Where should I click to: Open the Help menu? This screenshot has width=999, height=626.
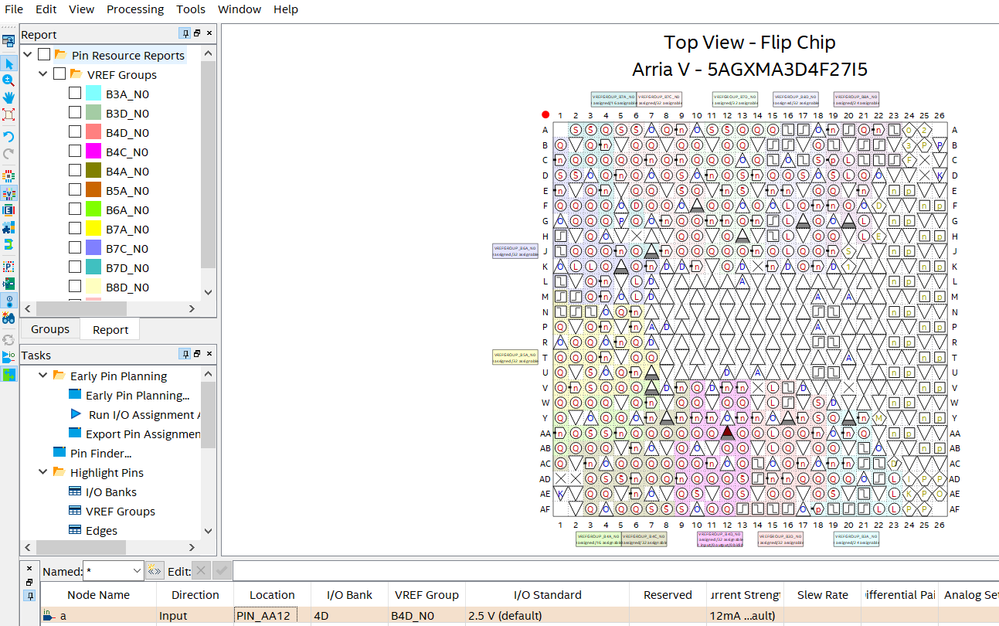click(x=285, y=9)
